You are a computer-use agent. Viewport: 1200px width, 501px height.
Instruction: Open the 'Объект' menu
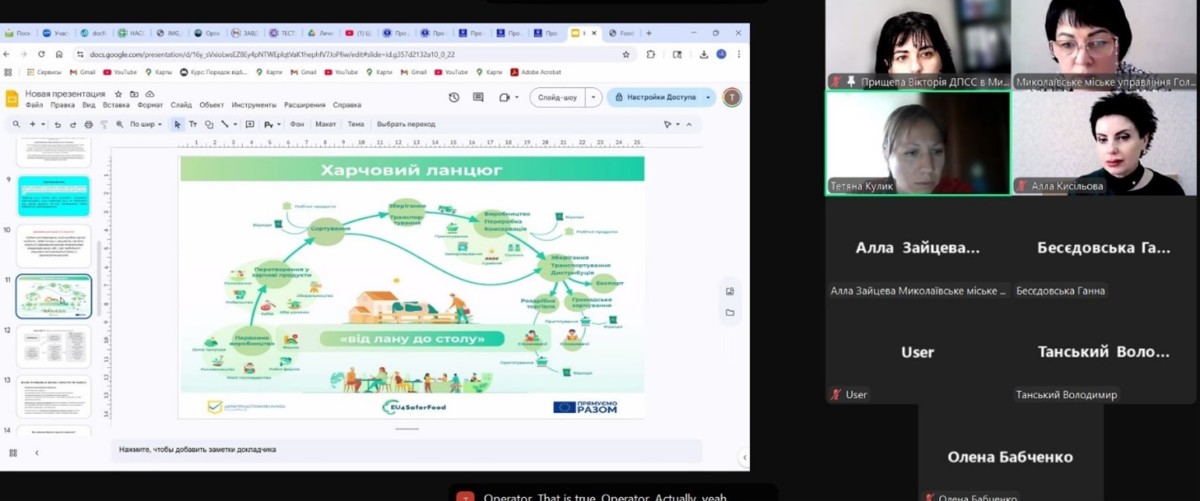tap(211, 105)
